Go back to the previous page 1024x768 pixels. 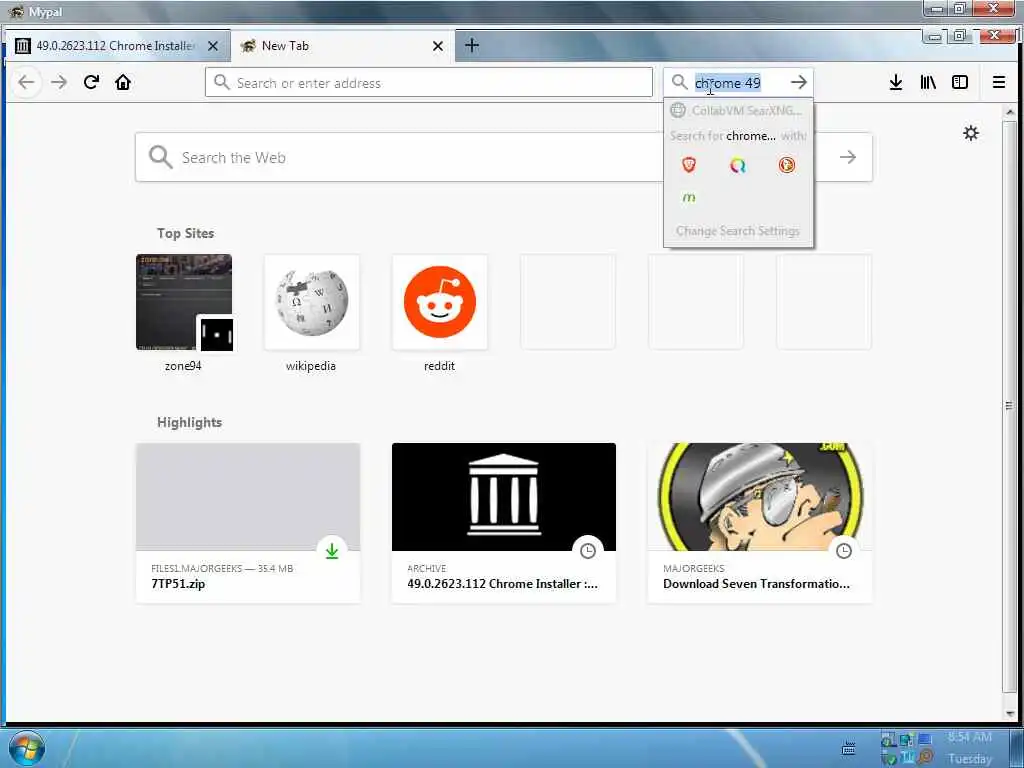point(26,82)
